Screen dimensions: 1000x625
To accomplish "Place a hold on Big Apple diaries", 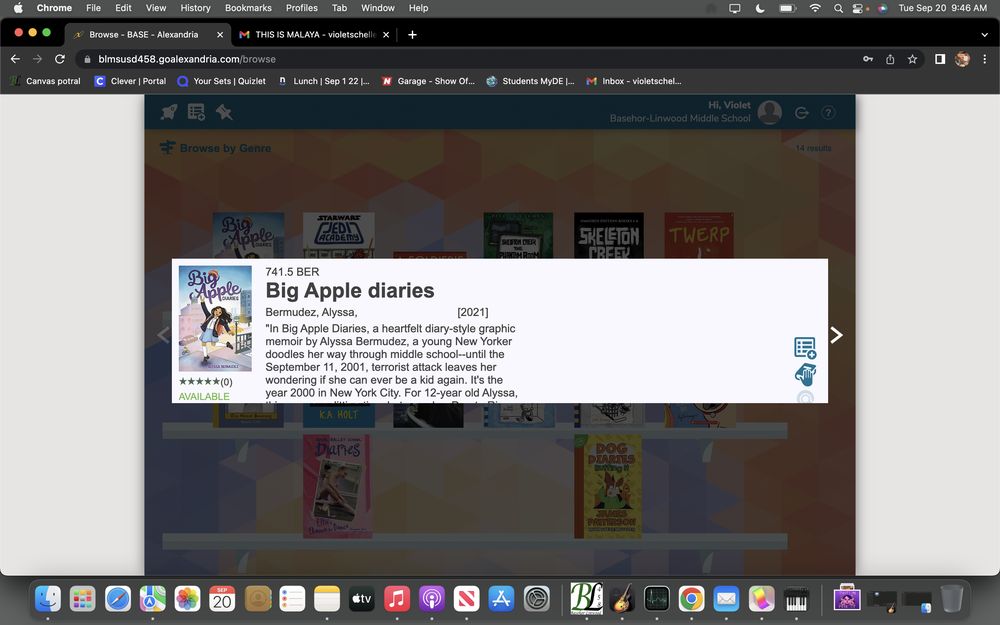I will pos(804,375).
